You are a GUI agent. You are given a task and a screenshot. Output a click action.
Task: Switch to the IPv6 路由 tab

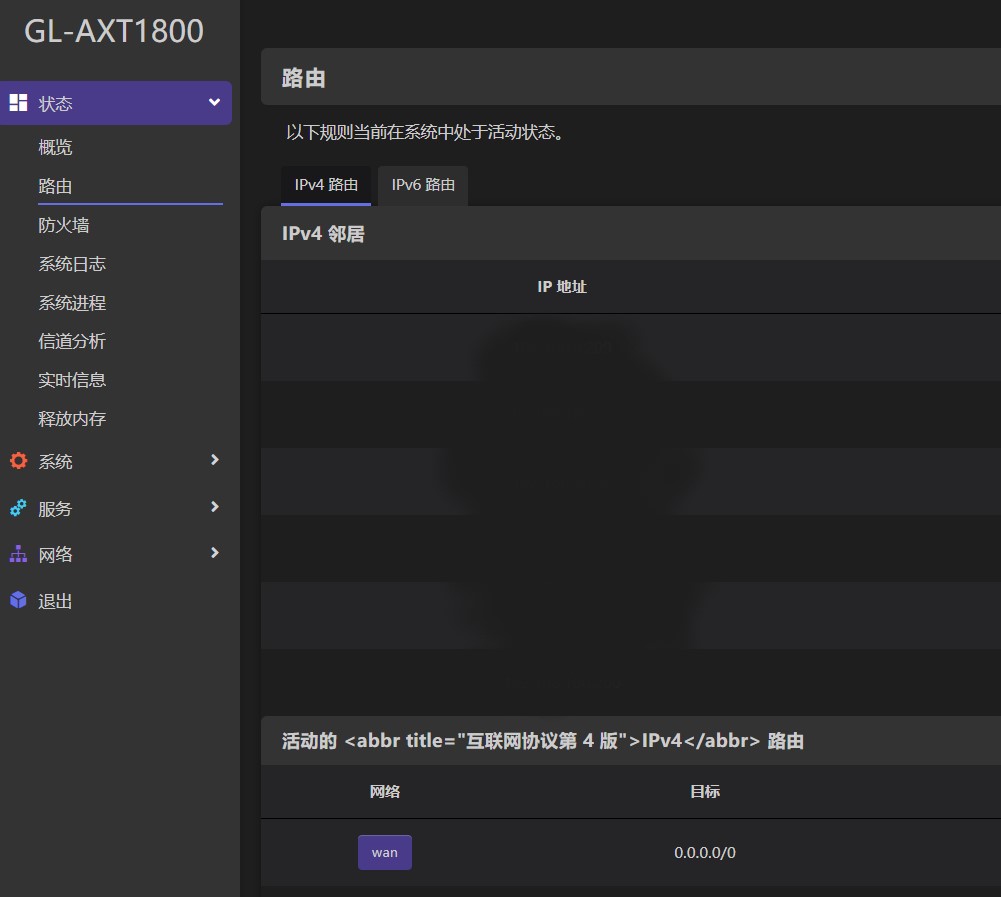423,185
